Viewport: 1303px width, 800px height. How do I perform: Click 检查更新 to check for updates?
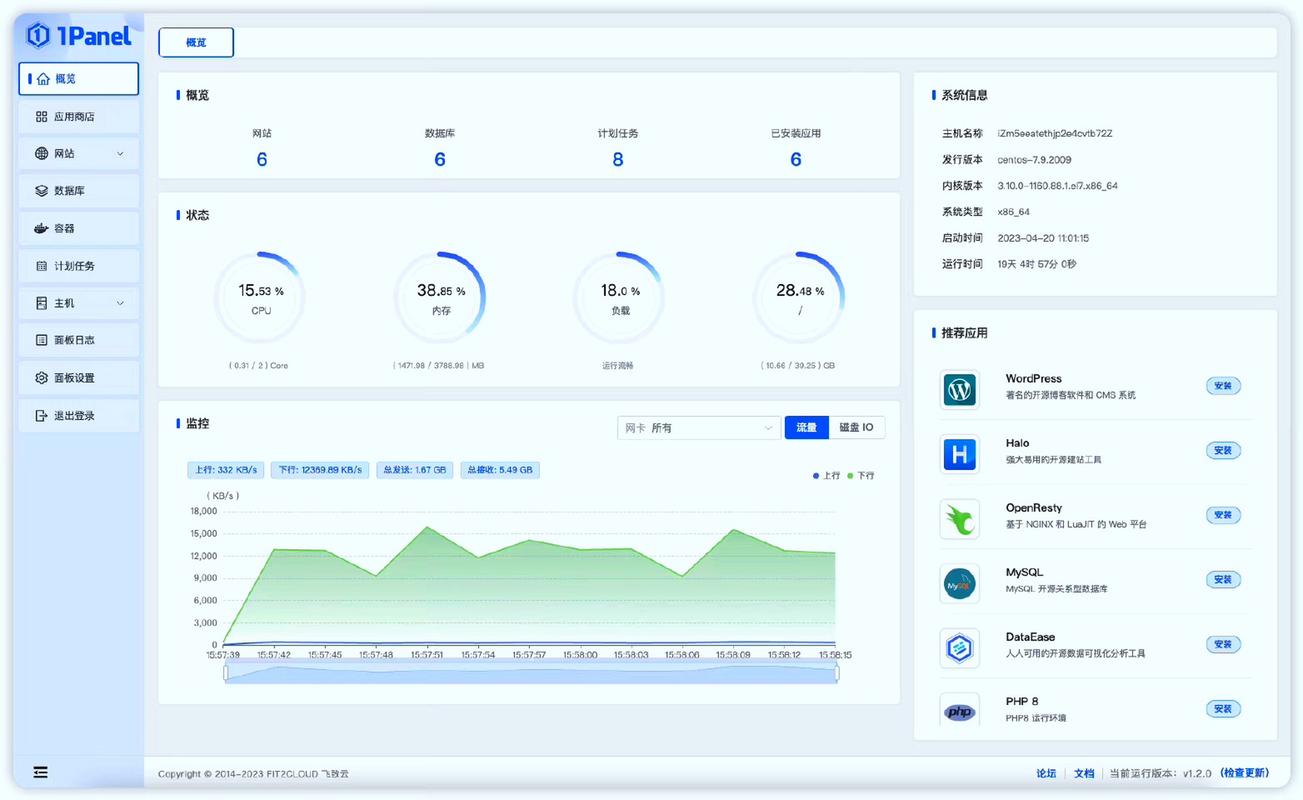point(1244,772)
